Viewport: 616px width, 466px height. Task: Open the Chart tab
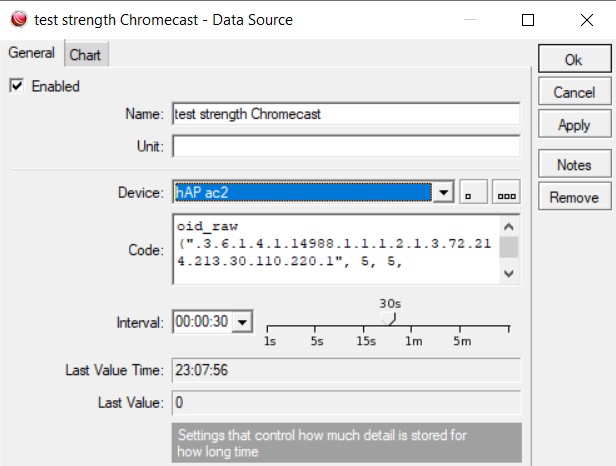point(85,55)
